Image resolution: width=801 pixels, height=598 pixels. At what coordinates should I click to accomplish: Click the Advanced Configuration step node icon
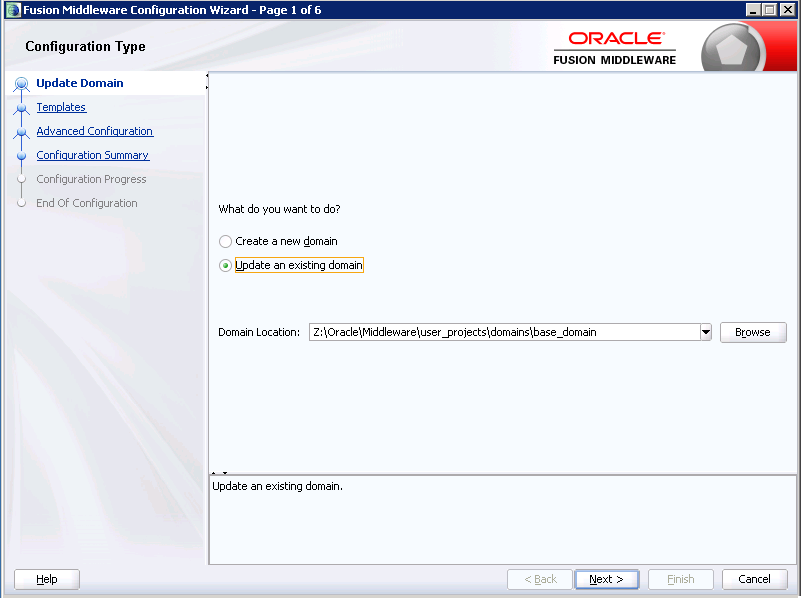pyautogui.click(x=21, y=132)
